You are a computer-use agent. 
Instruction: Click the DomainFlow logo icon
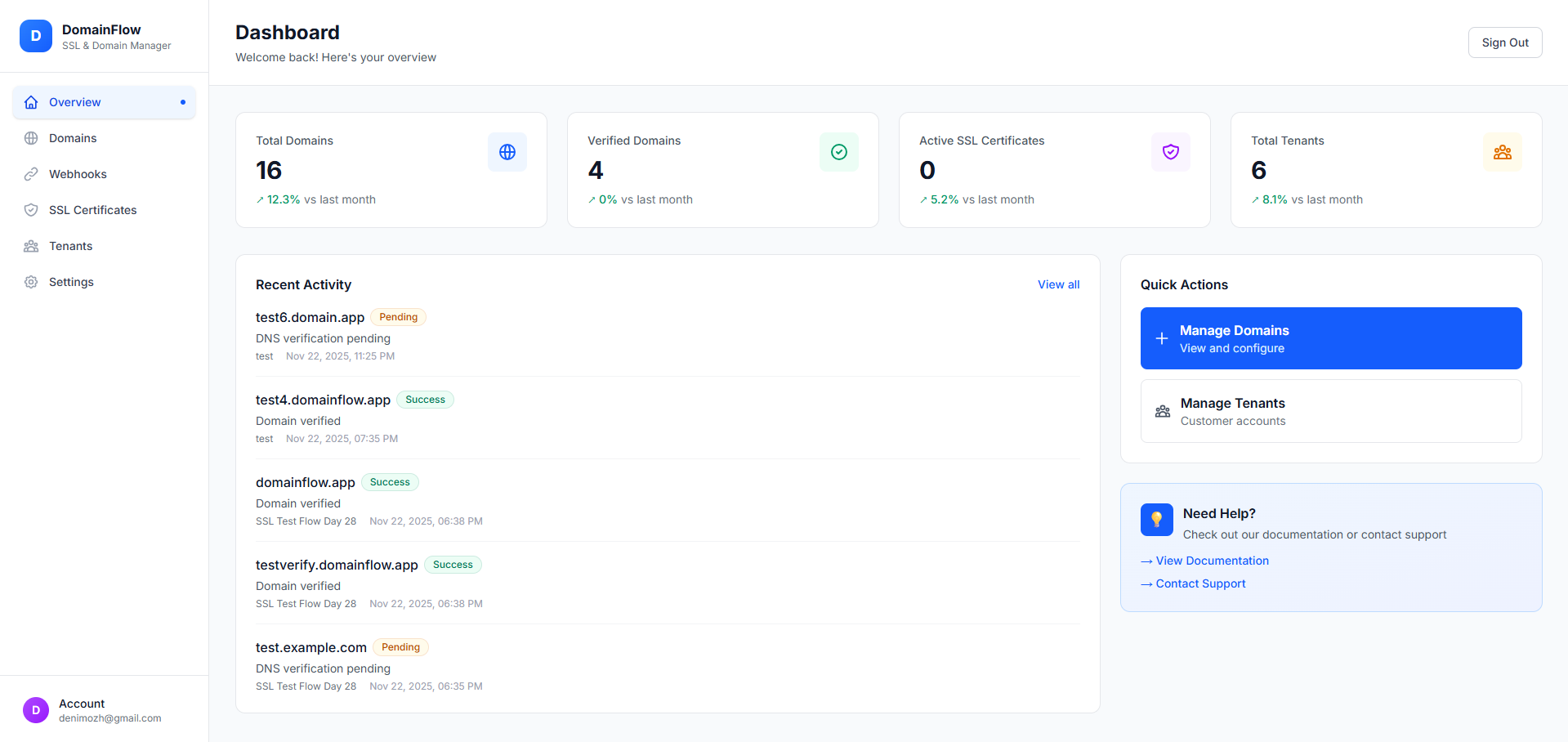pos(35,36)
